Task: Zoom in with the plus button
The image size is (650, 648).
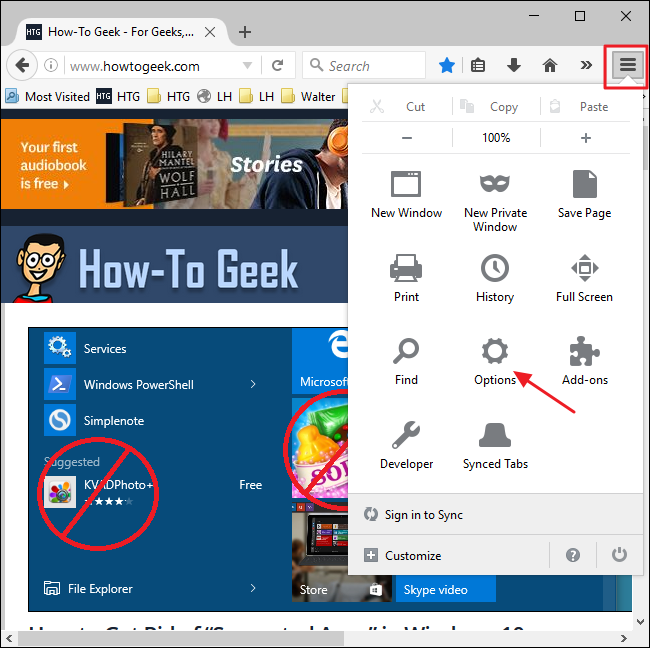Action: (x=585, y=138)
